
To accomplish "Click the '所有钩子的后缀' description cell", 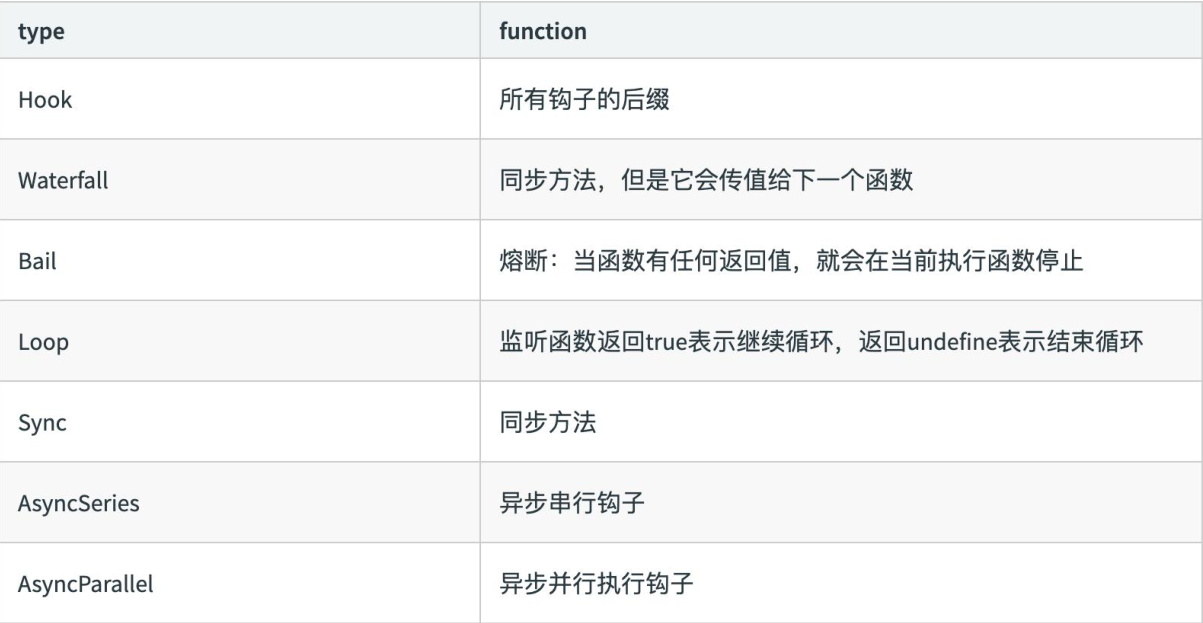I will [841, 99].
